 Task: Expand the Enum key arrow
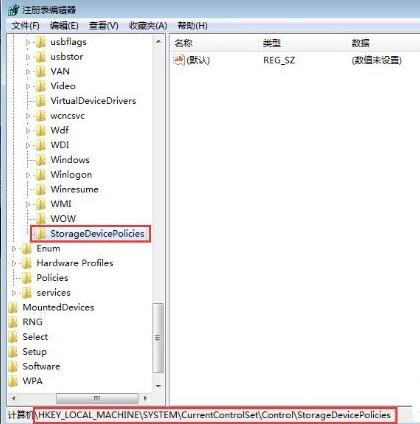[x=14, y=249]
